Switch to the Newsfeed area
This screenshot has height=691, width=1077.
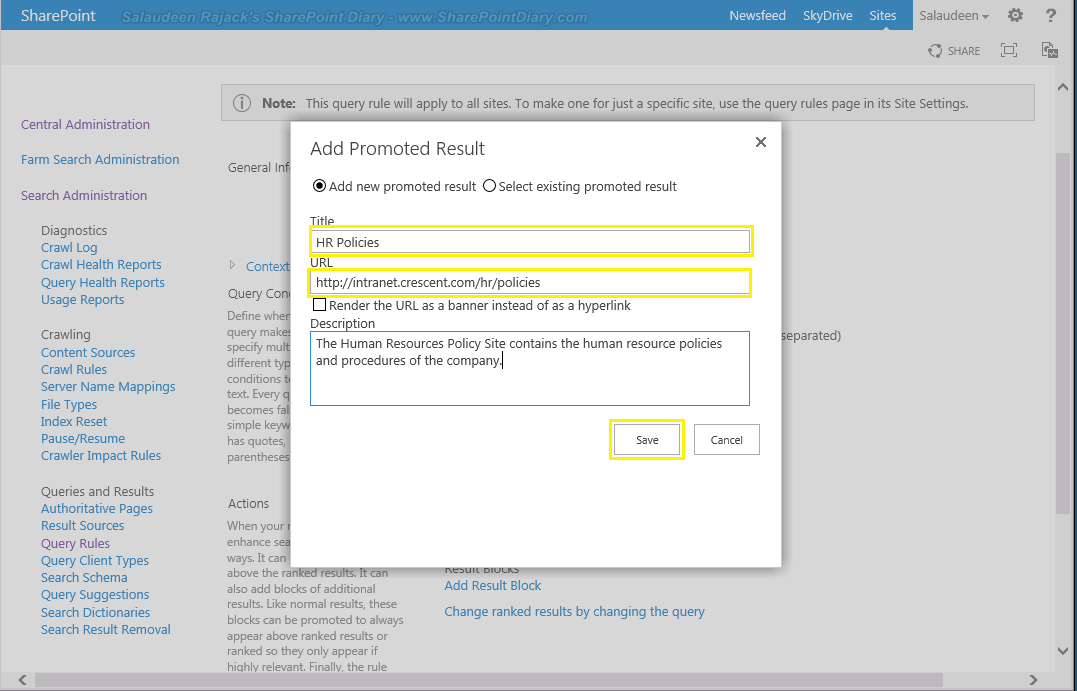pyautogui.click(x=757, y=15)
